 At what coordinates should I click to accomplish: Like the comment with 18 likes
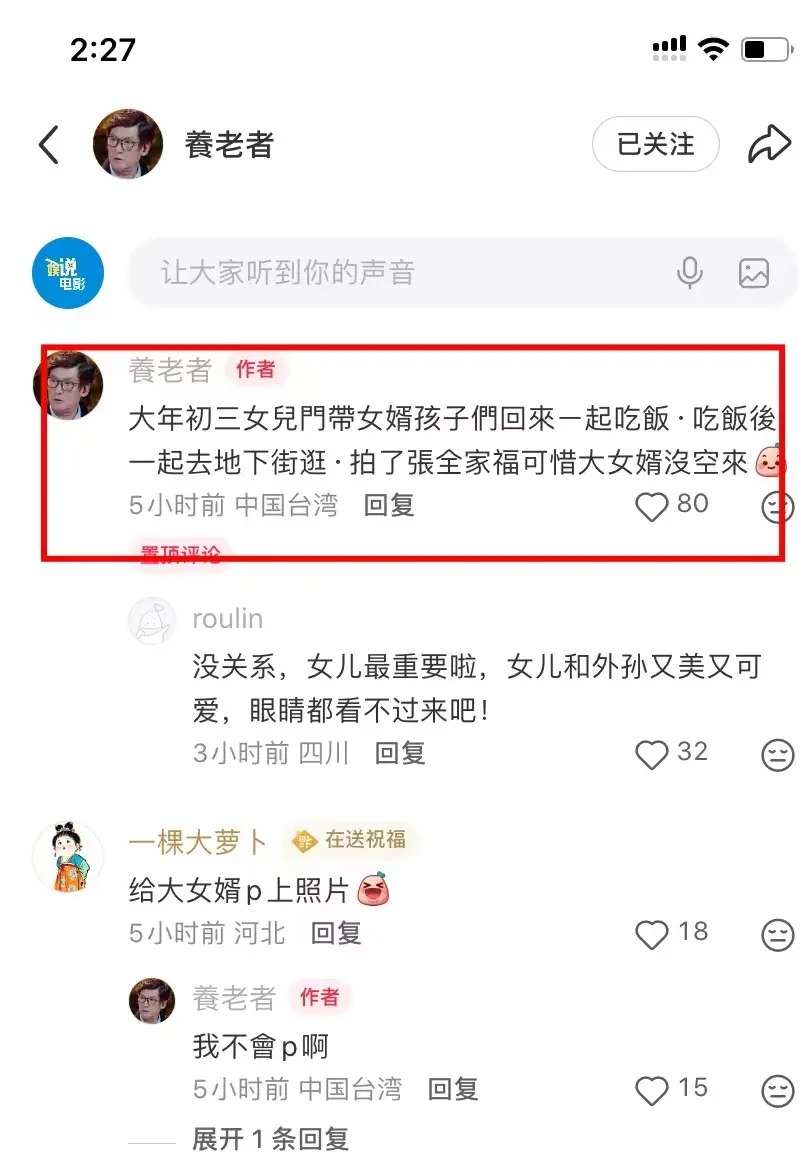pyautogui.click(x=652, y=934)
